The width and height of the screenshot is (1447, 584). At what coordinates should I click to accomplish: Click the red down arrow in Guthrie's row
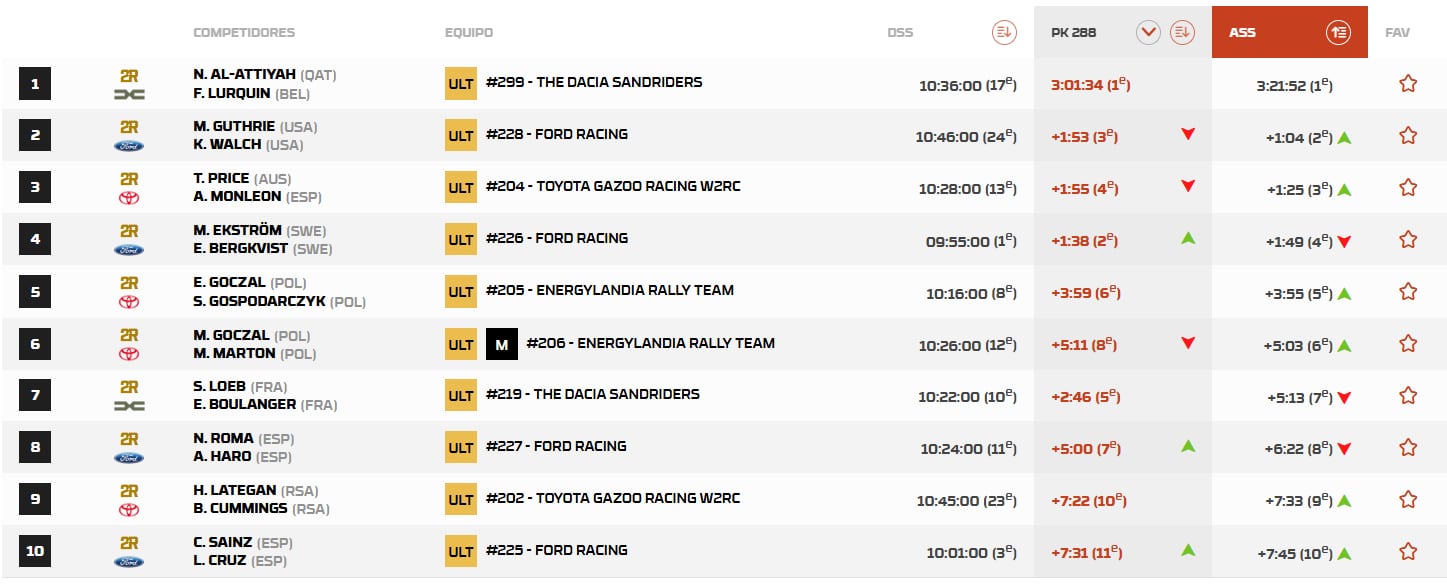(x=1188, y=134)
